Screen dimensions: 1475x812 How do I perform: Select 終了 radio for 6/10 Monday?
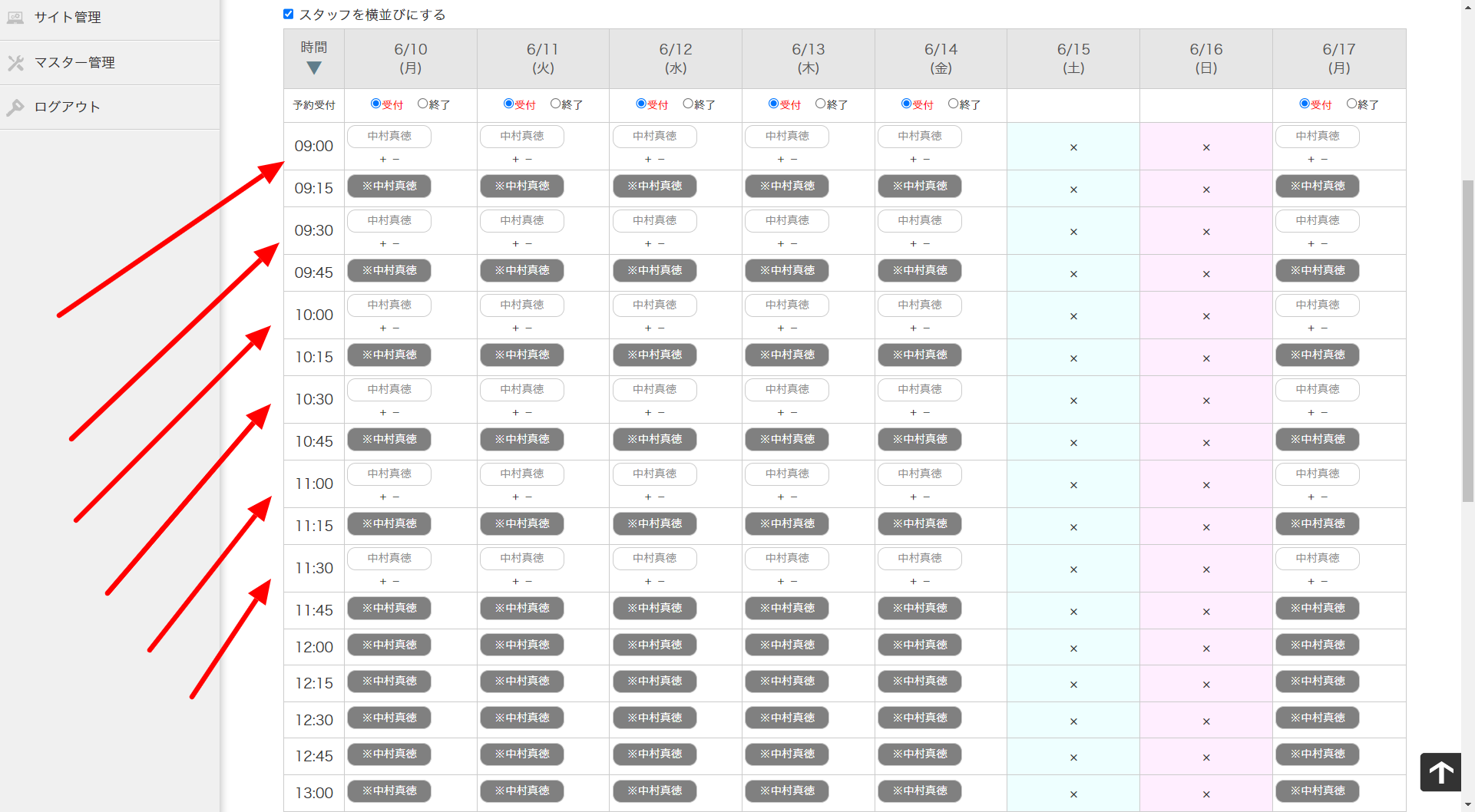[x=422, y=104]
